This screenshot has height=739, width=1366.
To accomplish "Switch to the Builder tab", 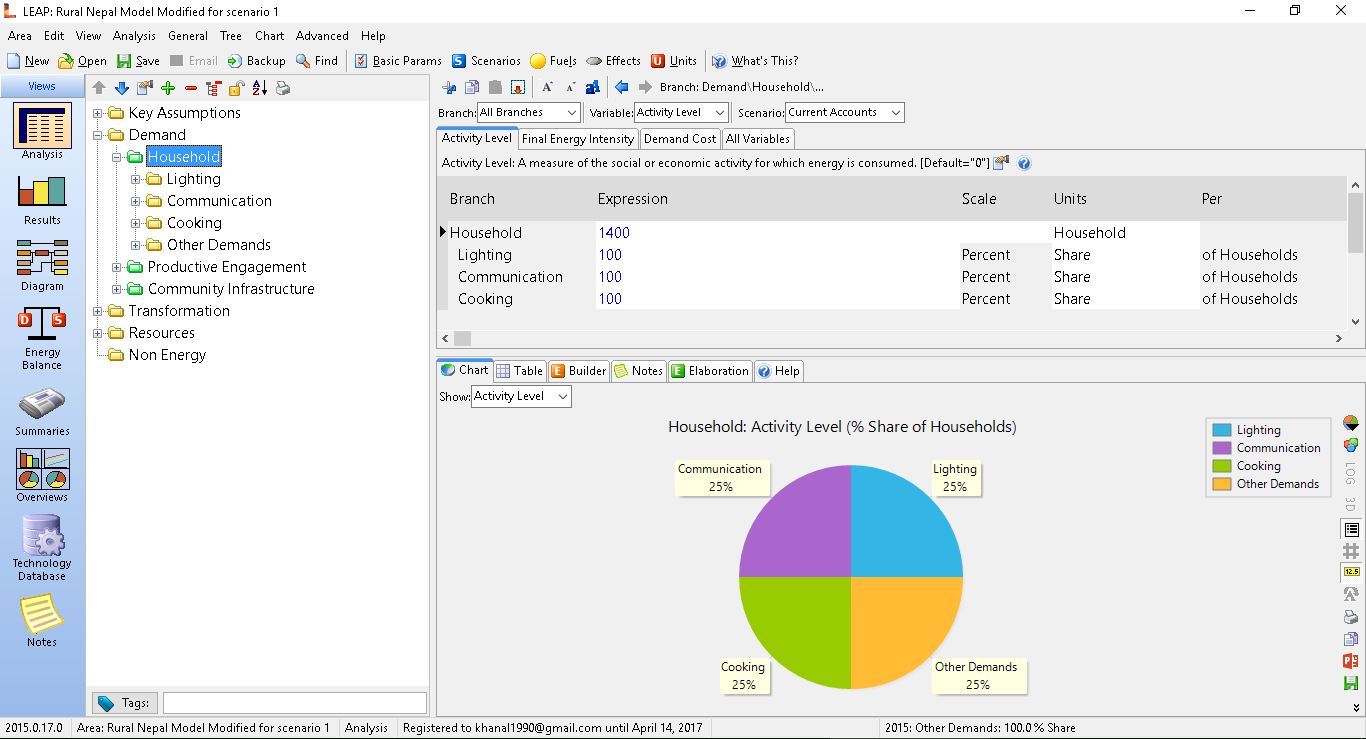I will tap(578, 371).
